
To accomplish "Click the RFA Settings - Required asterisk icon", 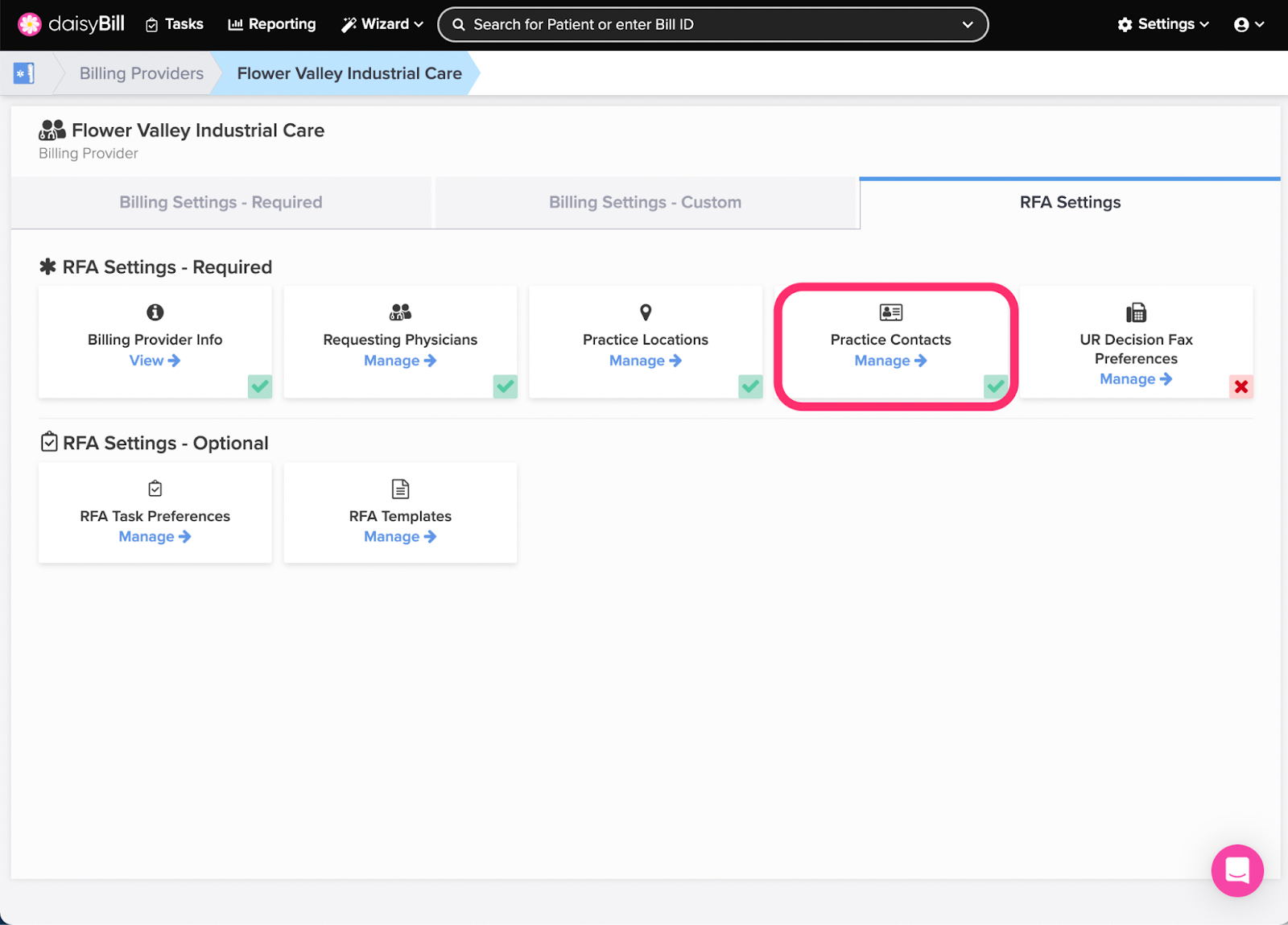I will (x=48, y=266).
